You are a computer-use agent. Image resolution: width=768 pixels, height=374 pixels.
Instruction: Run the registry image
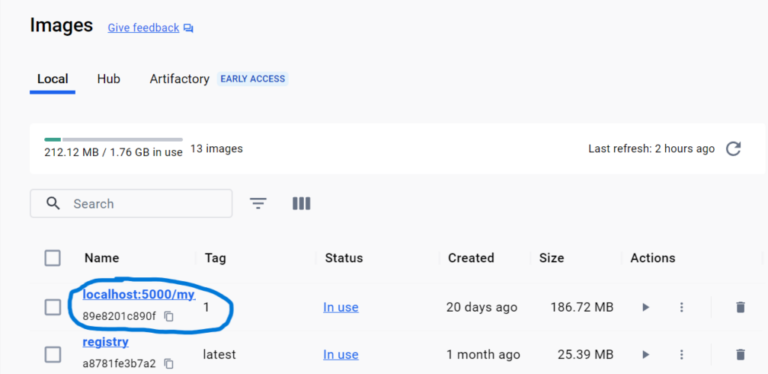tap(646, 354)
